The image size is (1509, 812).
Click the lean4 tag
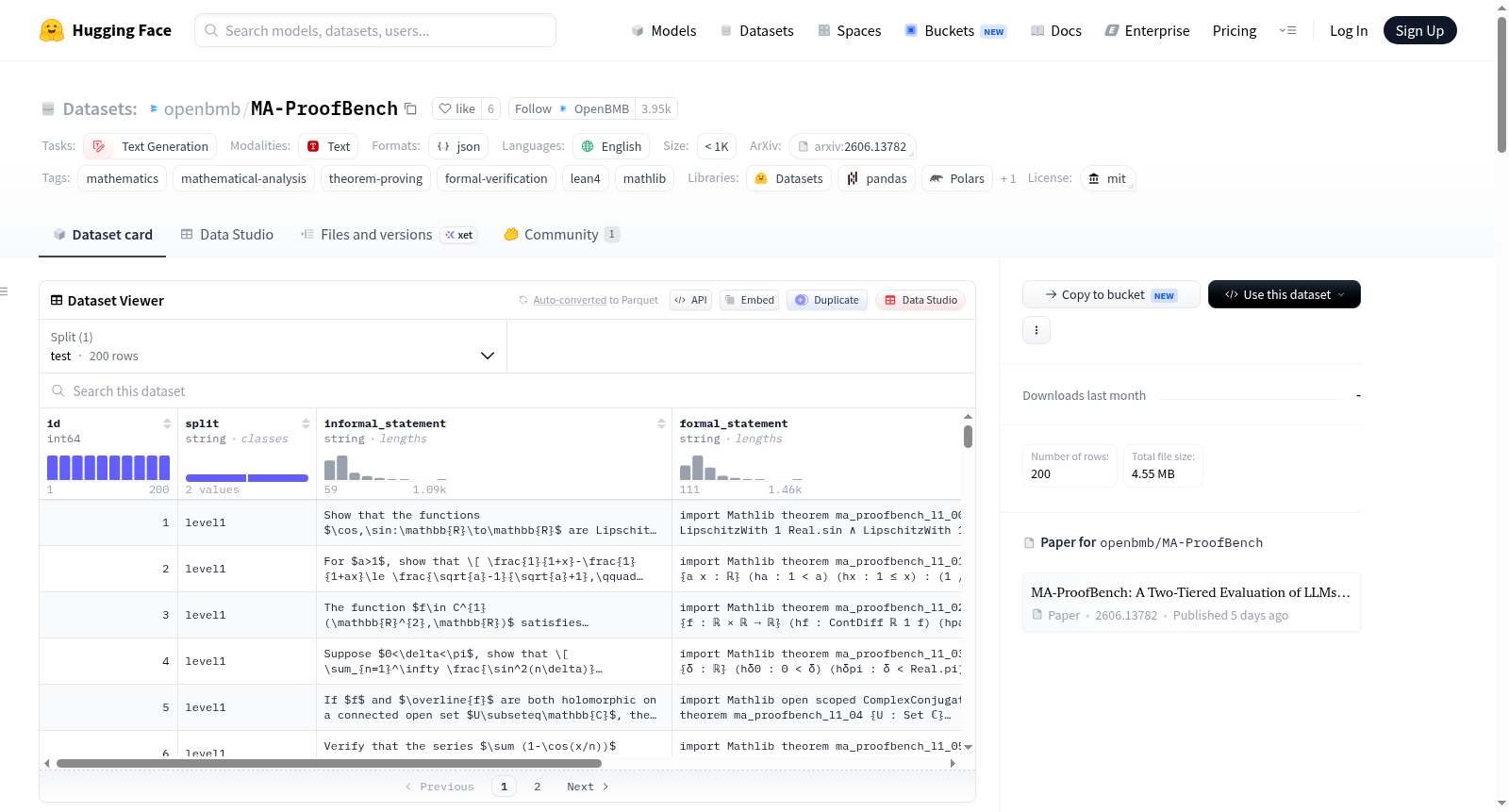pyautogui.click(x=585, y=178)
